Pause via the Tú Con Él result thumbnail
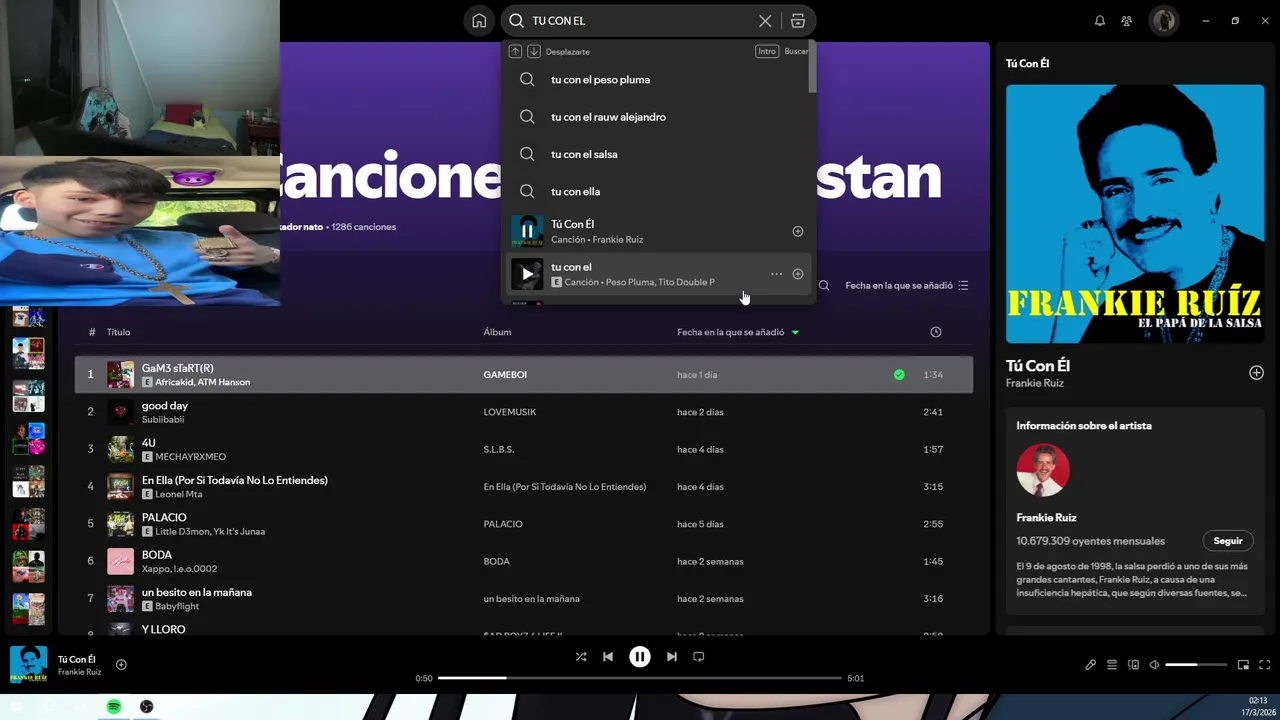 pos(527,231)
